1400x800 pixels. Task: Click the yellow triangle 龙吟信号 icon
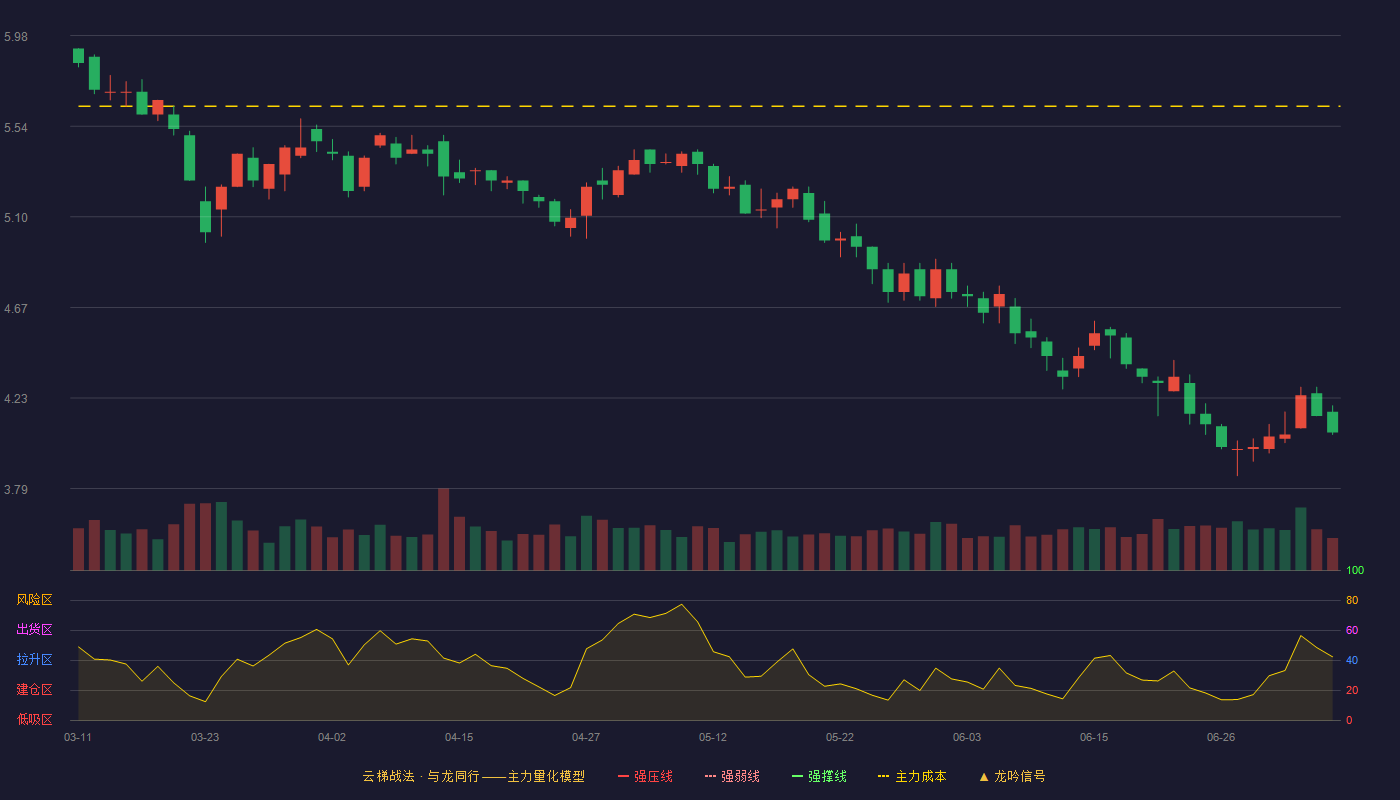pyautogui.click(x=983, y=776)
